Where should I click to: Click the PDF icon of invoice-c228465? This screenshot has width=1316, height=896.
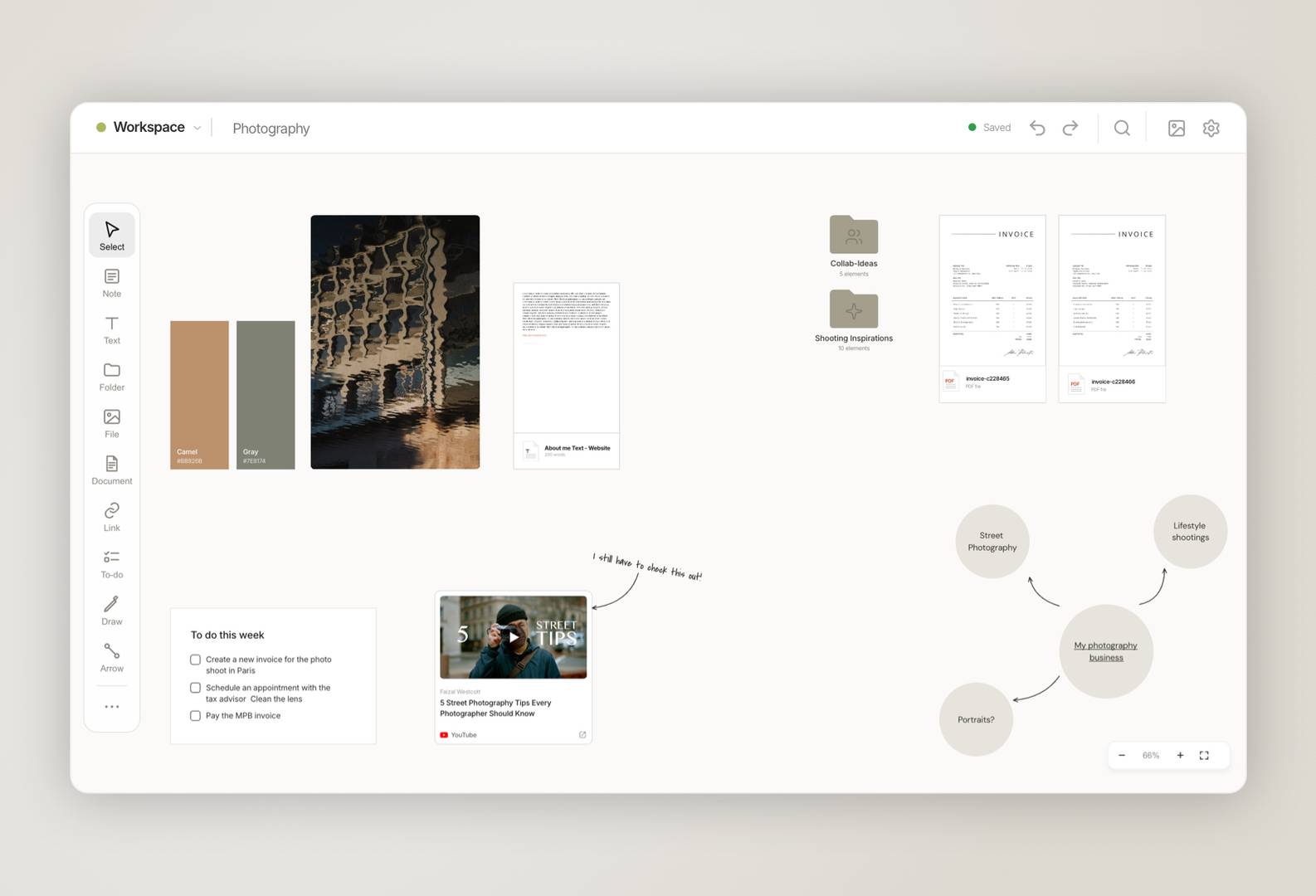[x=951, y=382]
